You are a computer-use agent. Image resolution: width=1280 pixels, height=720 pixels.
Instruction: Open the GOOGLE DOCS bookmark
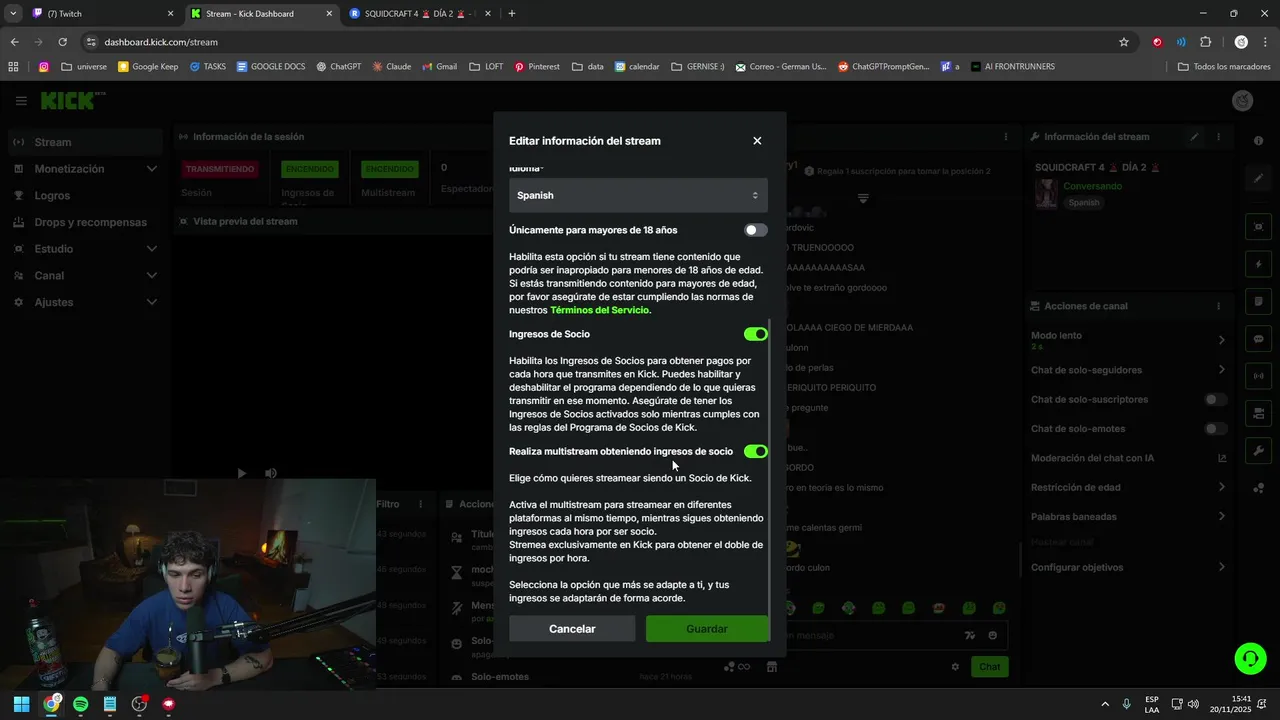pyautogui.click(x=270, y=67)
